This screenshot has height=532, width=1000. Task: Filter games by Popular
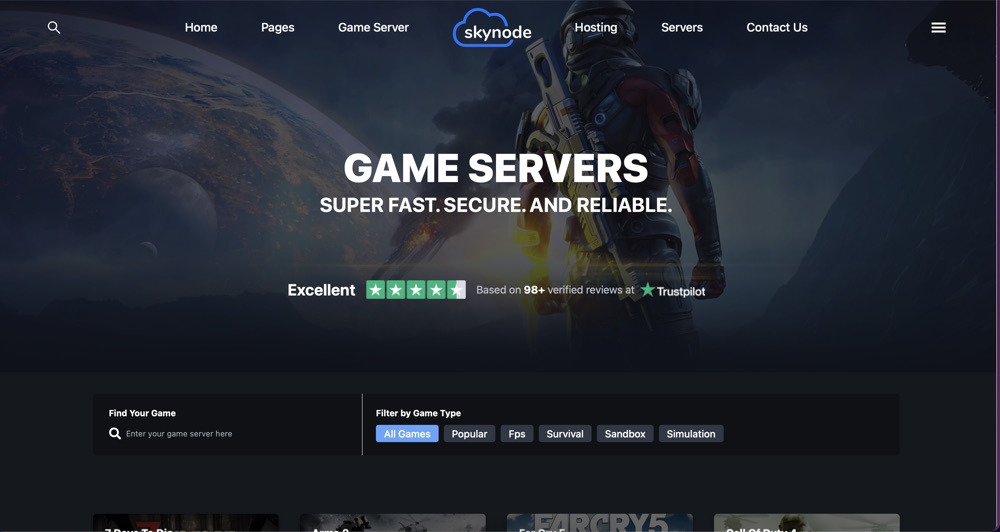[x=469, y=434]
